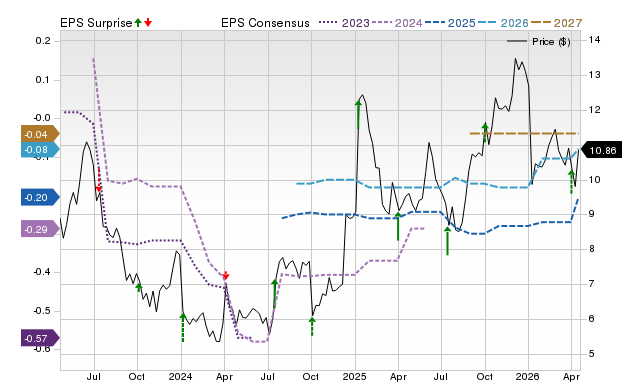Click the 2027 consensus legend entry
The image size is (640, 382).
click(556, 23)
